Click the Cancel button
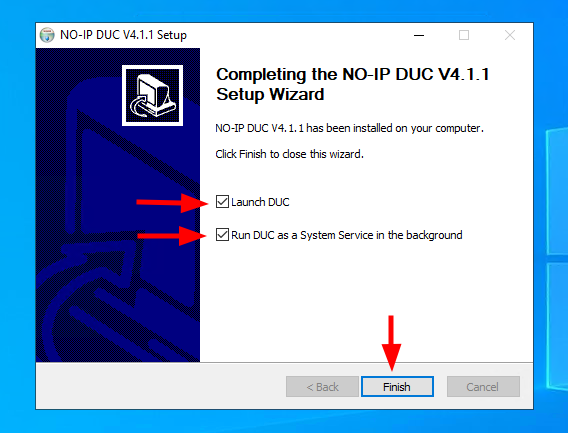Screen dimensions: 568x433 point(483,387)
